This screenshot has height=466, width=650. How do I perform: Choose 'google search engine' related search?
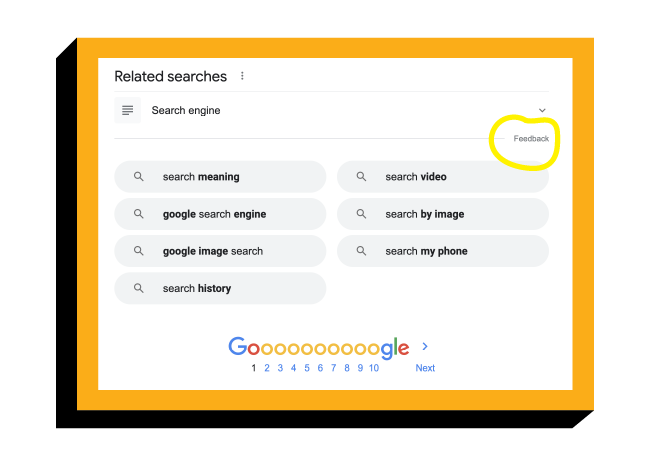(x=220, y=214)
